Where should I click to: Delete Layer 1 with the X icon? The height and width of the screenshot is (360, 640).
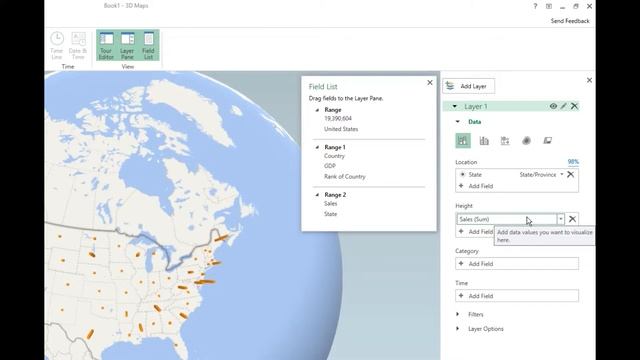[574, 106]
